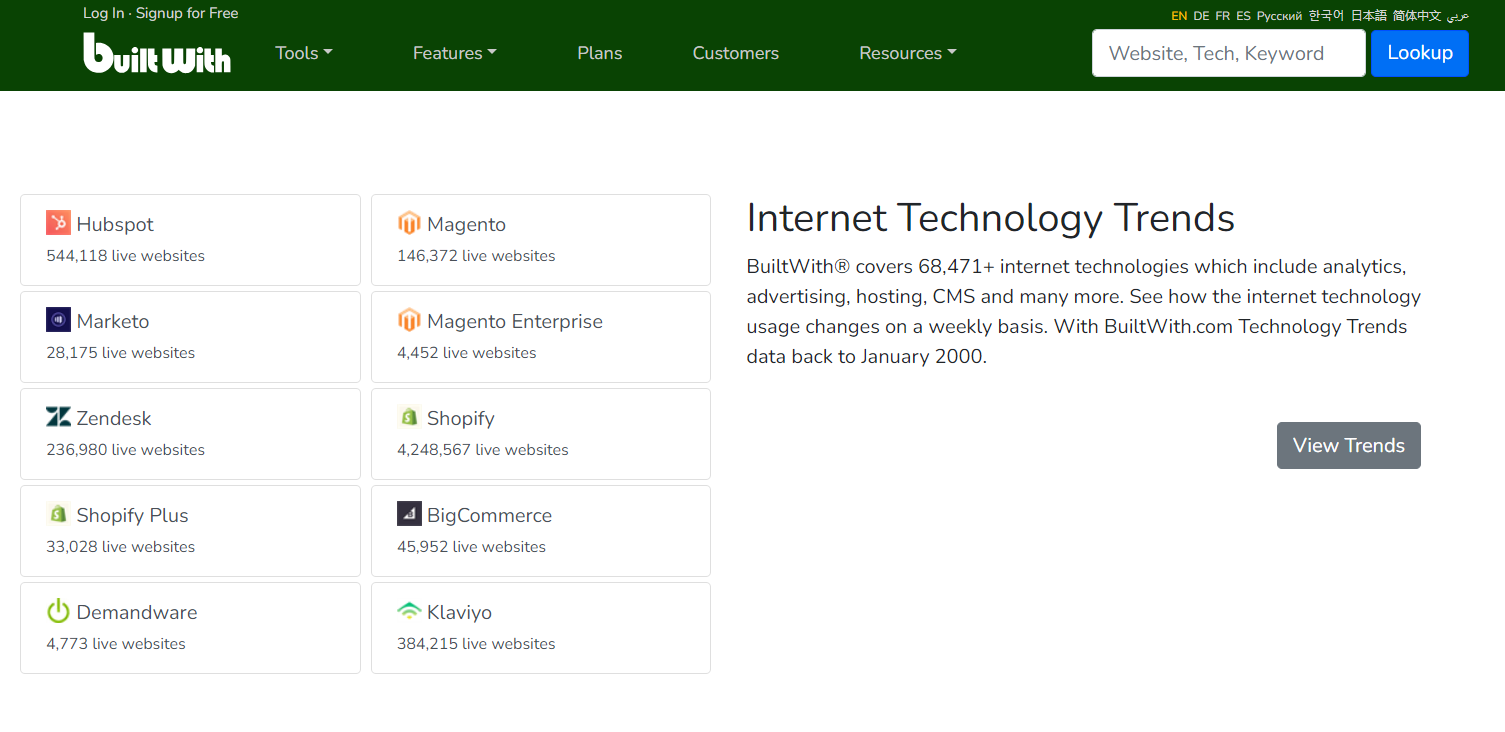This screenshot has width=1505, height=732.
Task: Click Signup for Free link
Action: coord(187,13)
